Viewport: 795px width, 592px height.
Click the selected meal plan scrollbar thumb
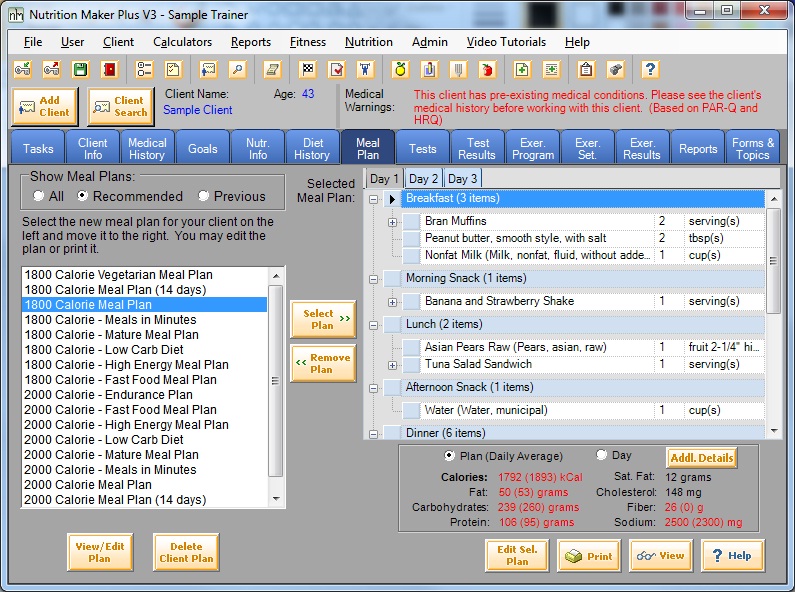773,261
